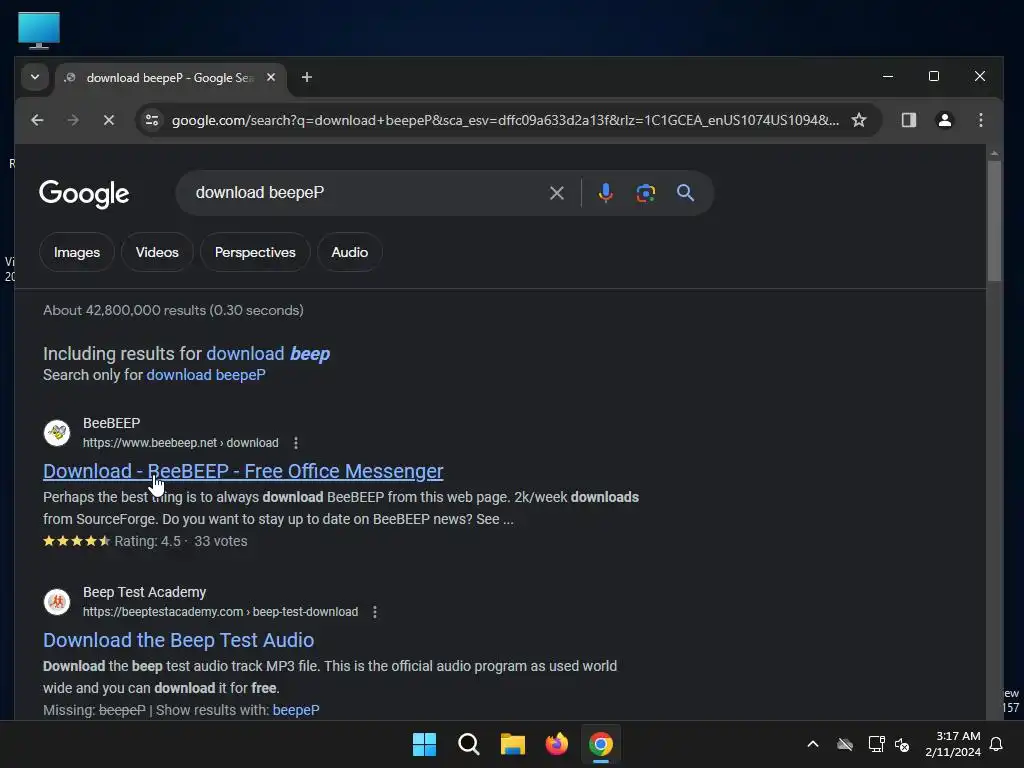Screen dimensions: 1024x768
Task: View site information icon in address bar
Action: (152, 120)
